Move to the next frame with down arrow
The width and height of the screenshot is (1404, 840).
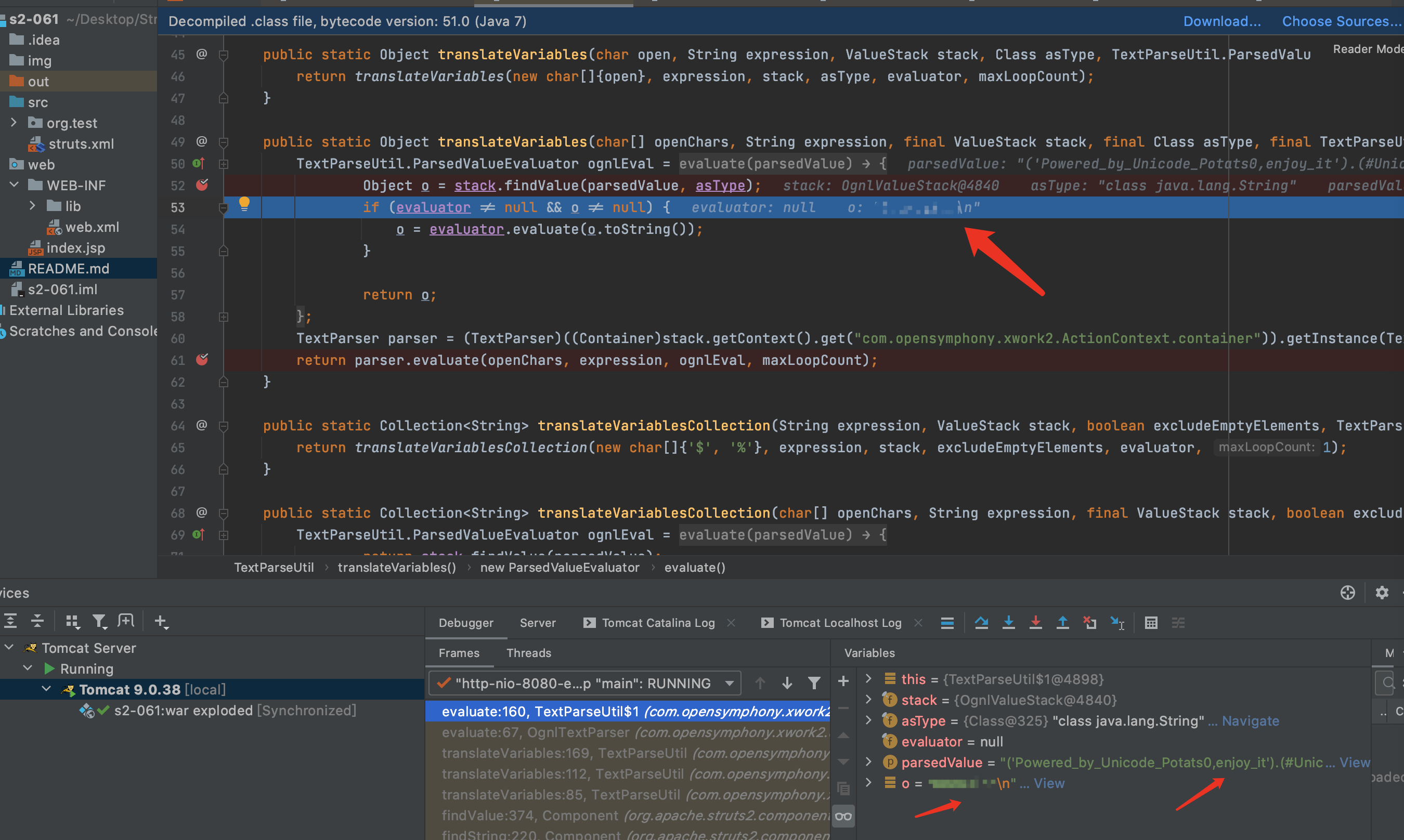[x=787, y=683]
